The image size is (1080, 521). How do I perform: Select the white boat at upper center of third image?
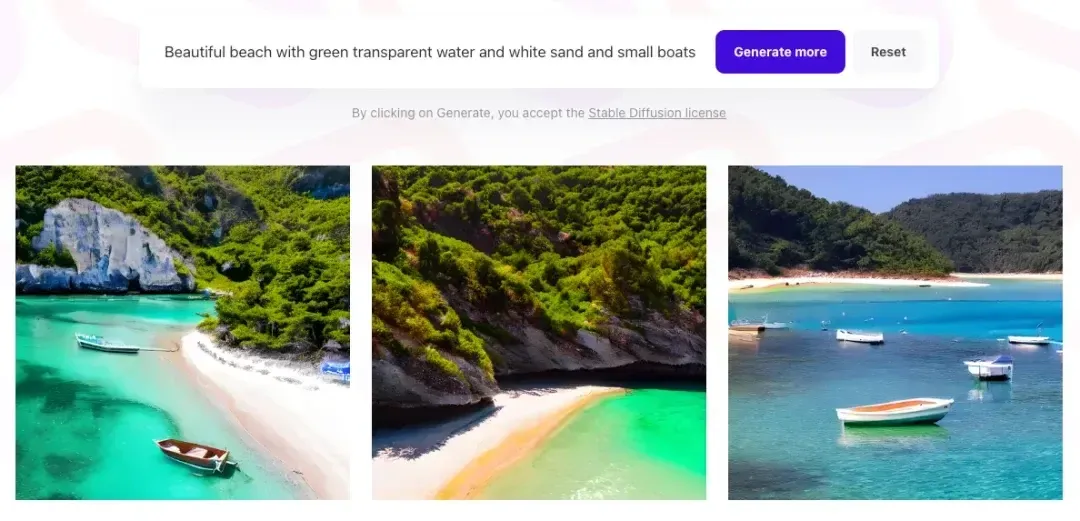860,336
